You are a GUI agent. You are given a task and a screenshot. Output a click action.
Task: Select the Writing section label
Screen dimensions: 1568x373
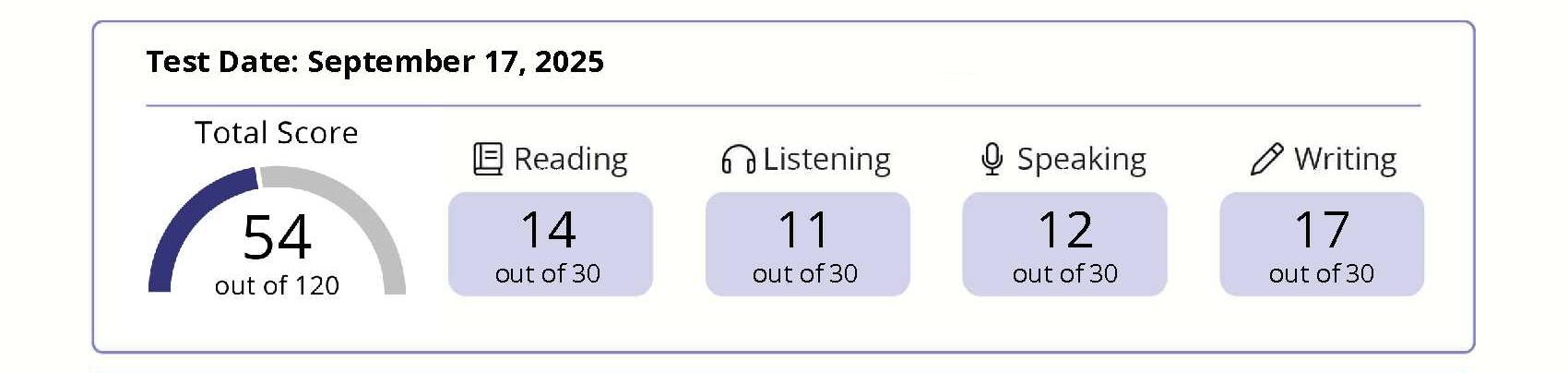(1345, 159)
